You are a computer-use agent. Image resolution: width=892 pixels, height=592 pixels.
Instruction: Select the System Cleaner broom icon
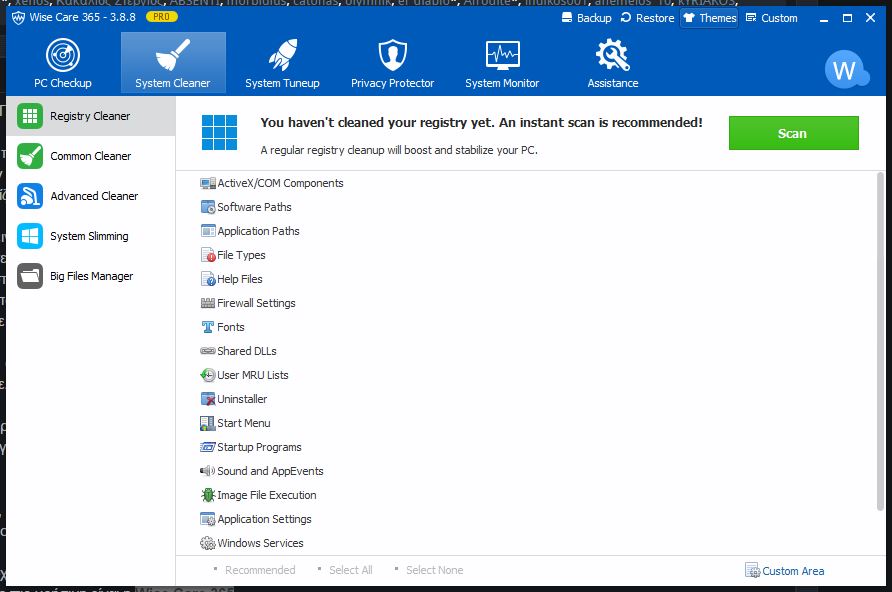click(172, 55)
